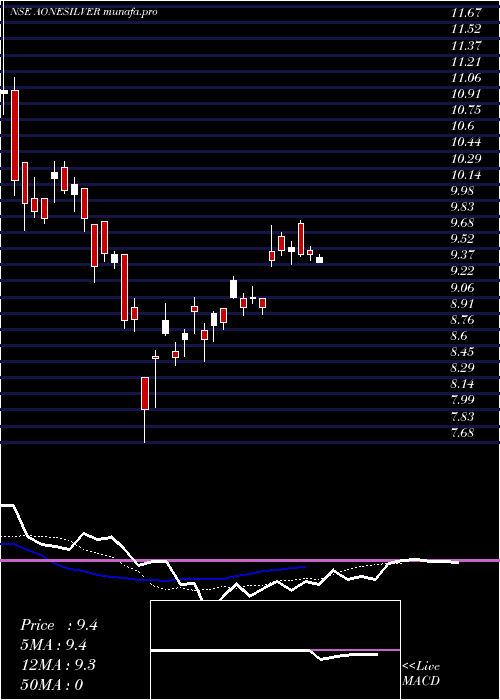Click the 10.75 price axis label
Viewport: 500px width, 700px height.
(466, 110)
